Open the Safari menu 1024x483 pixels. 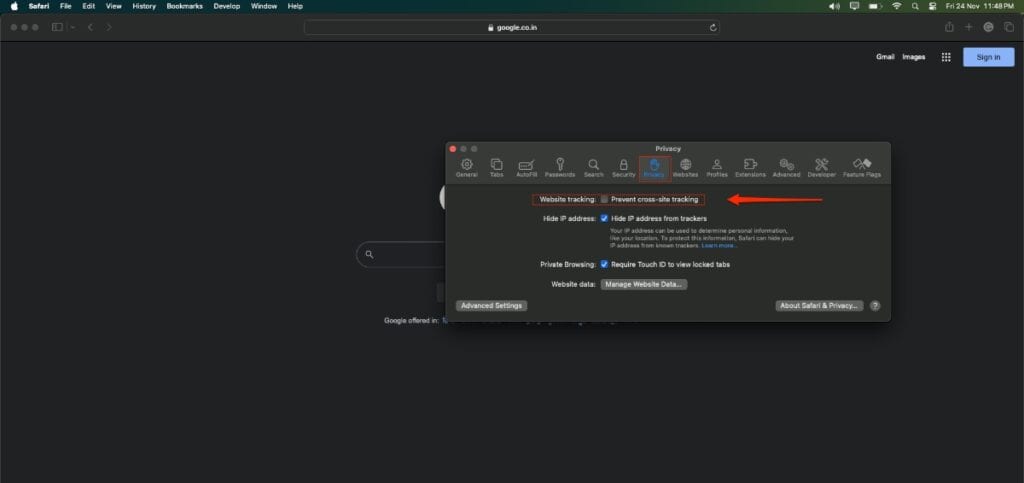39,6
